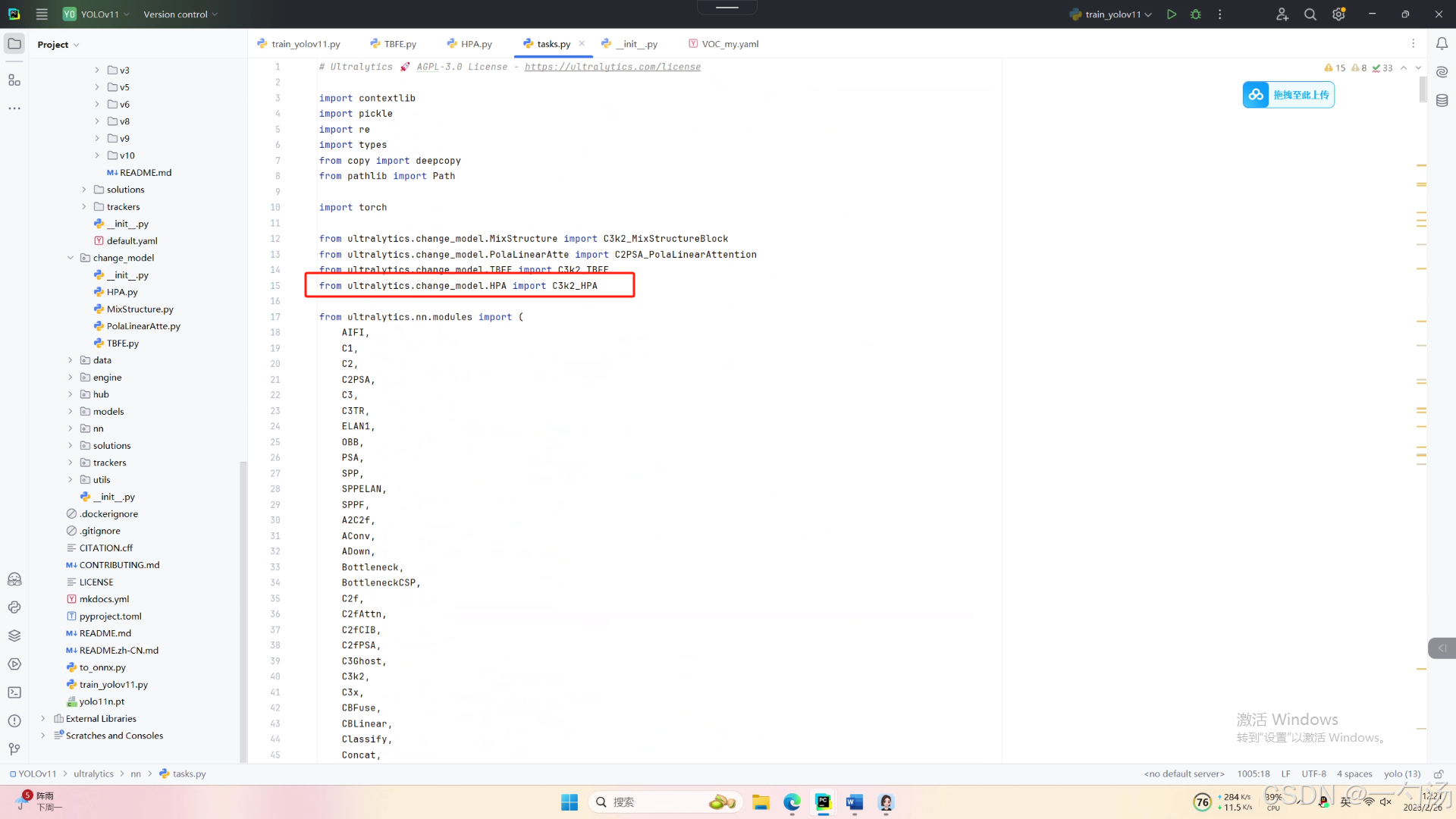Open IDE settings gear icon
This screenshot has width=1456, height=819.
[x=1338, y=14]
